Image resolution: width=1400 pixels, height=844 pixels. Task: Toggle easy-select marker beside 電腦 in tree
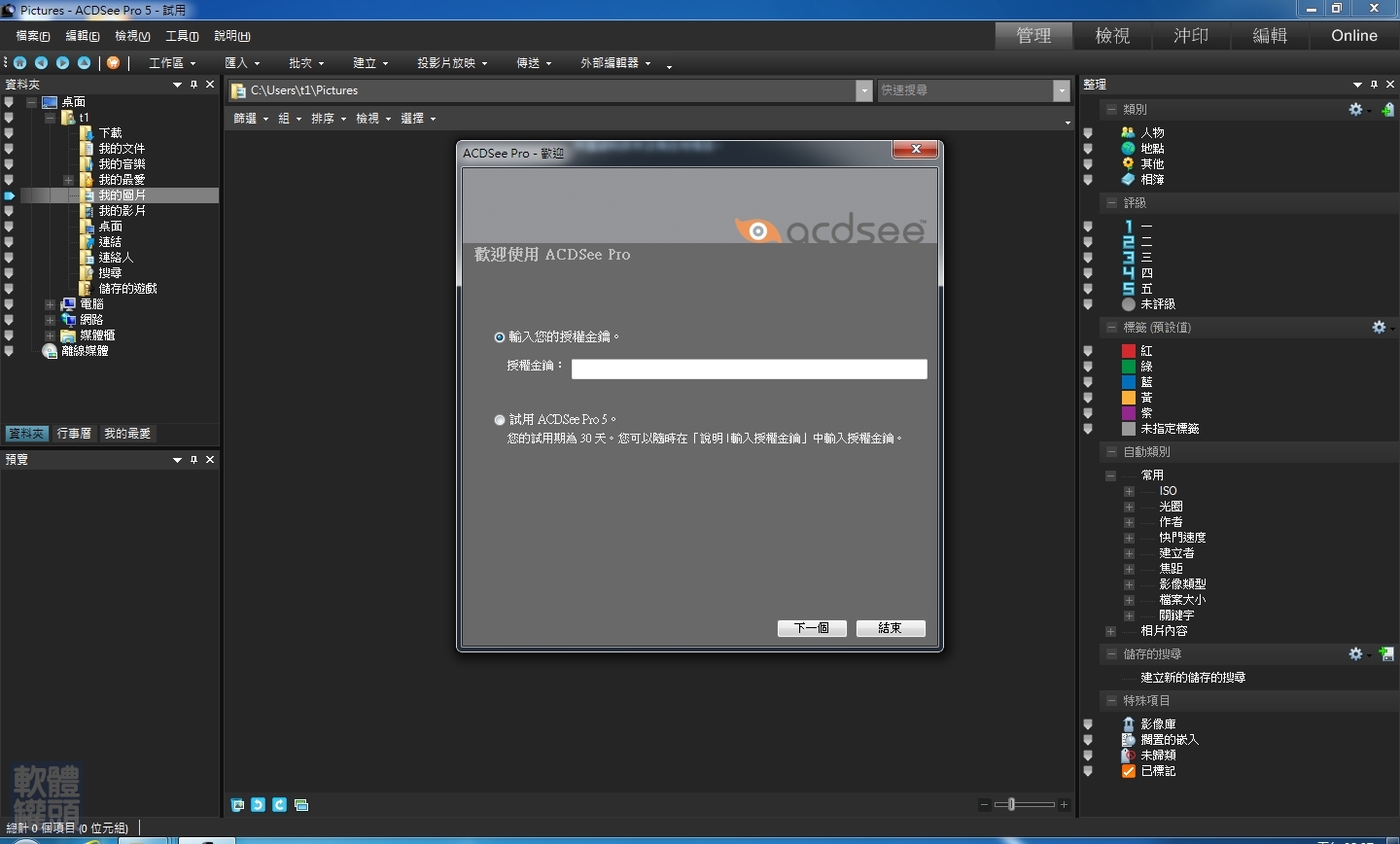click(x=9, y=304)
